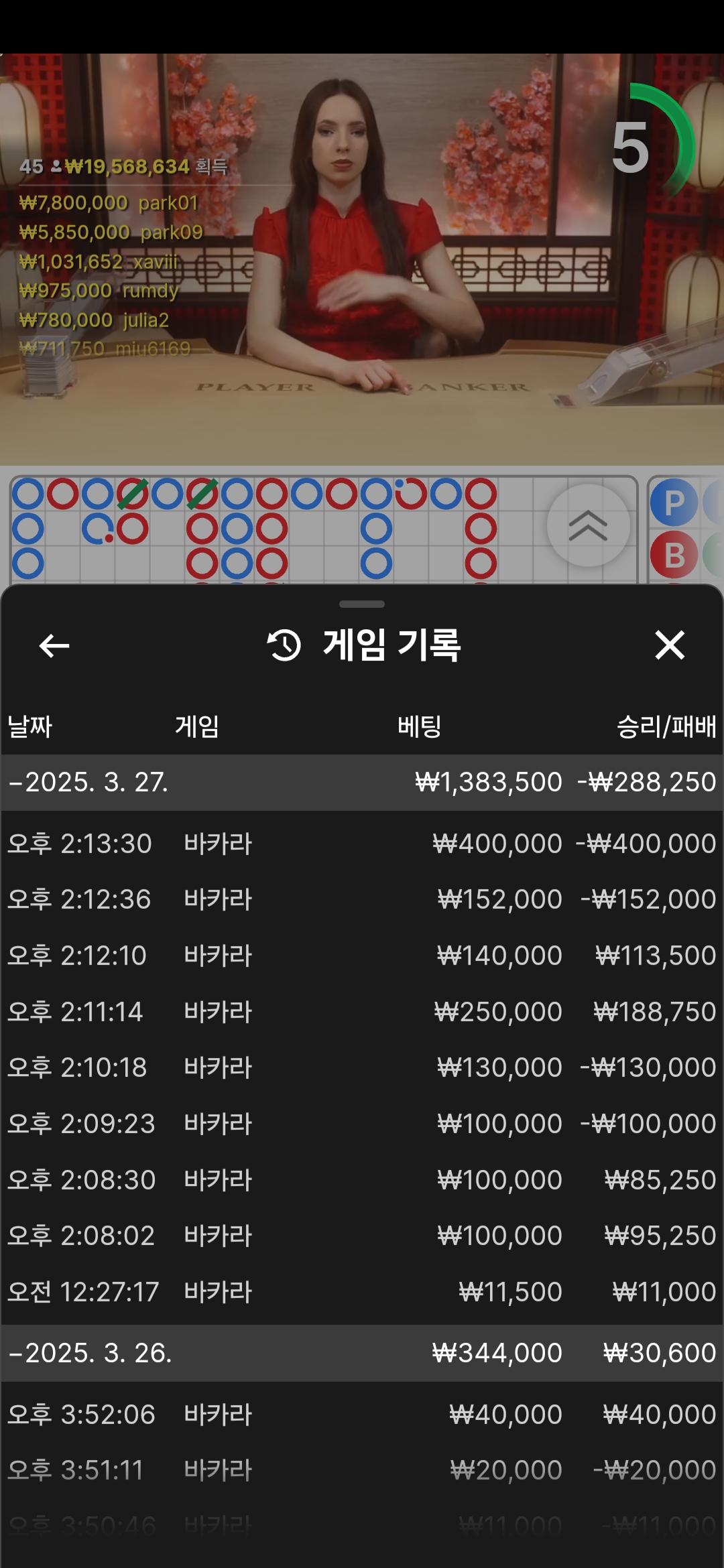Viewport: 724px width, 1568px height.
Task: Click the 날짜 column header
Action: click(30, 726)
